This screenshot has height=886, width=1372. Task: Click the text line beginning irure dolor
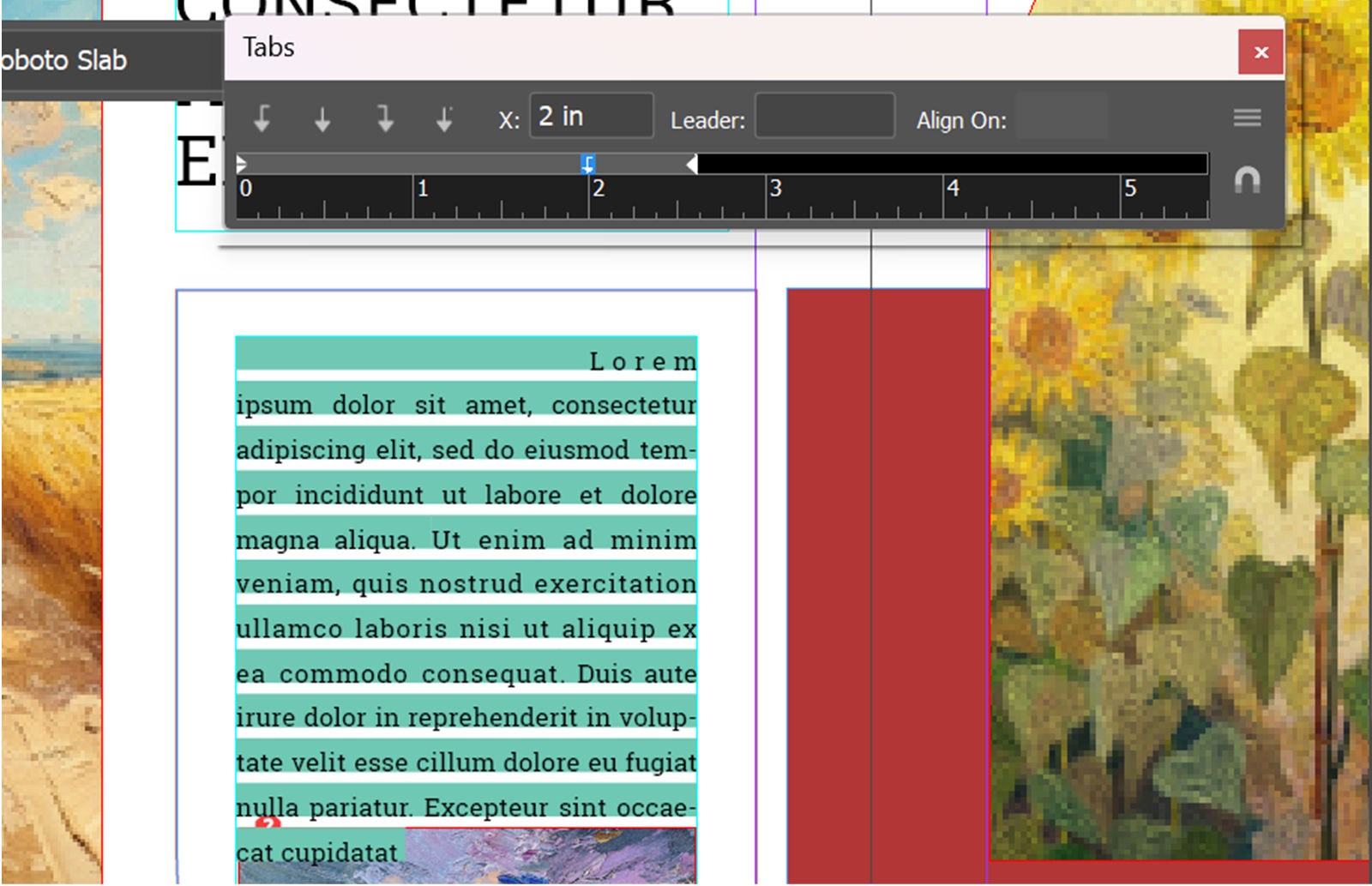coord(466,718)
